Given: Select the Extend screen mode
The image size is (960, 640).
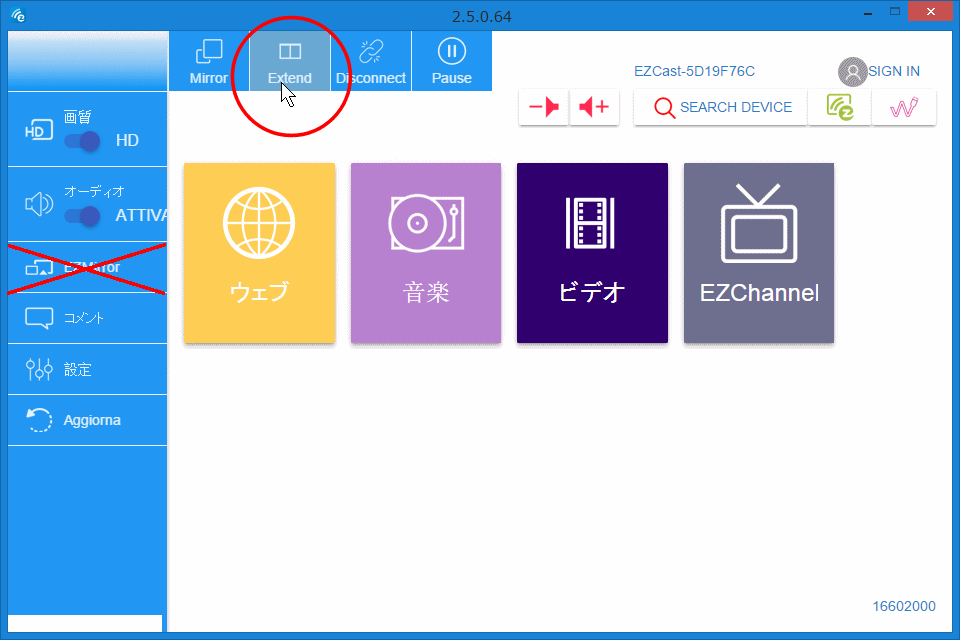Looking at the screenshot, I should [290, 61].
